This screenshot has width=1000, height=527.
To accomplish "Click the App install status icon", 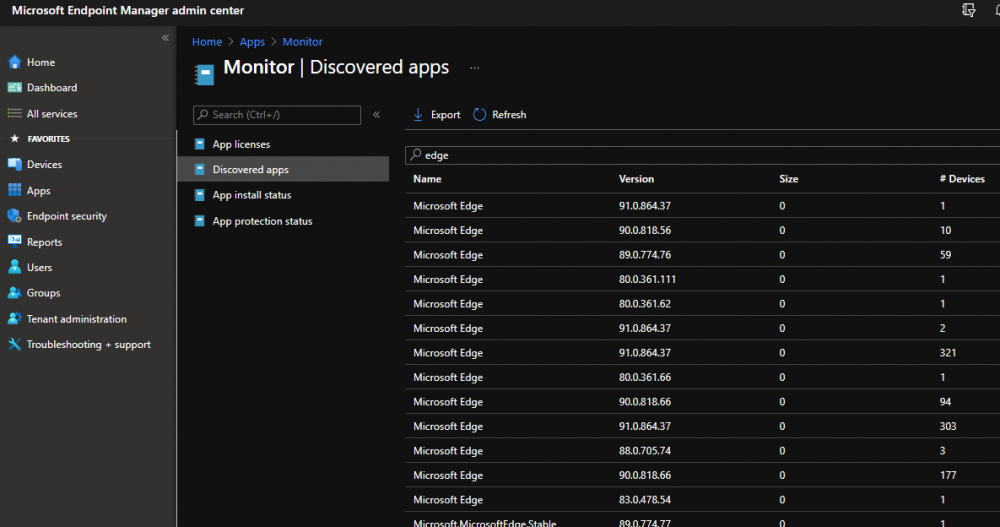I will (x=200, y=195).
